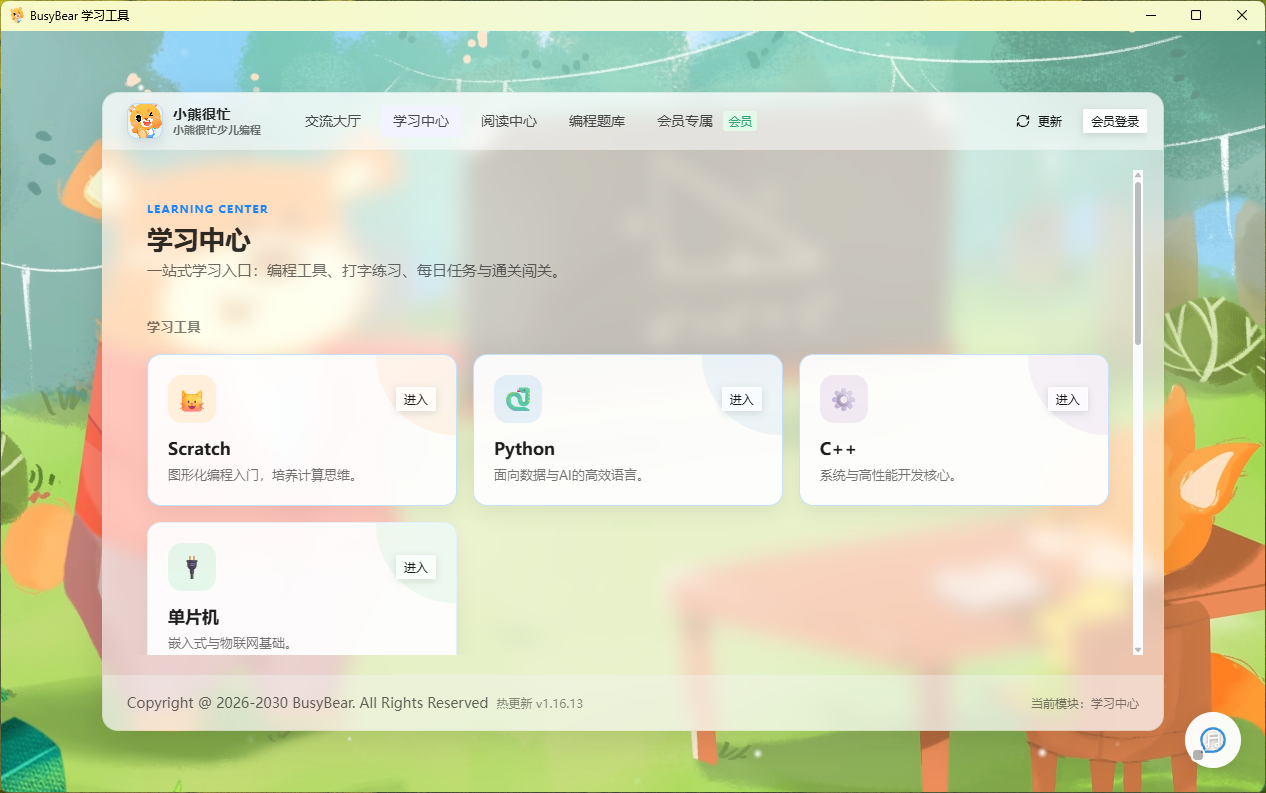Viewport: 1266px width, 793px height.
Task: Switch to the 交流大厅 tab
Action: [x=333, y=120]
